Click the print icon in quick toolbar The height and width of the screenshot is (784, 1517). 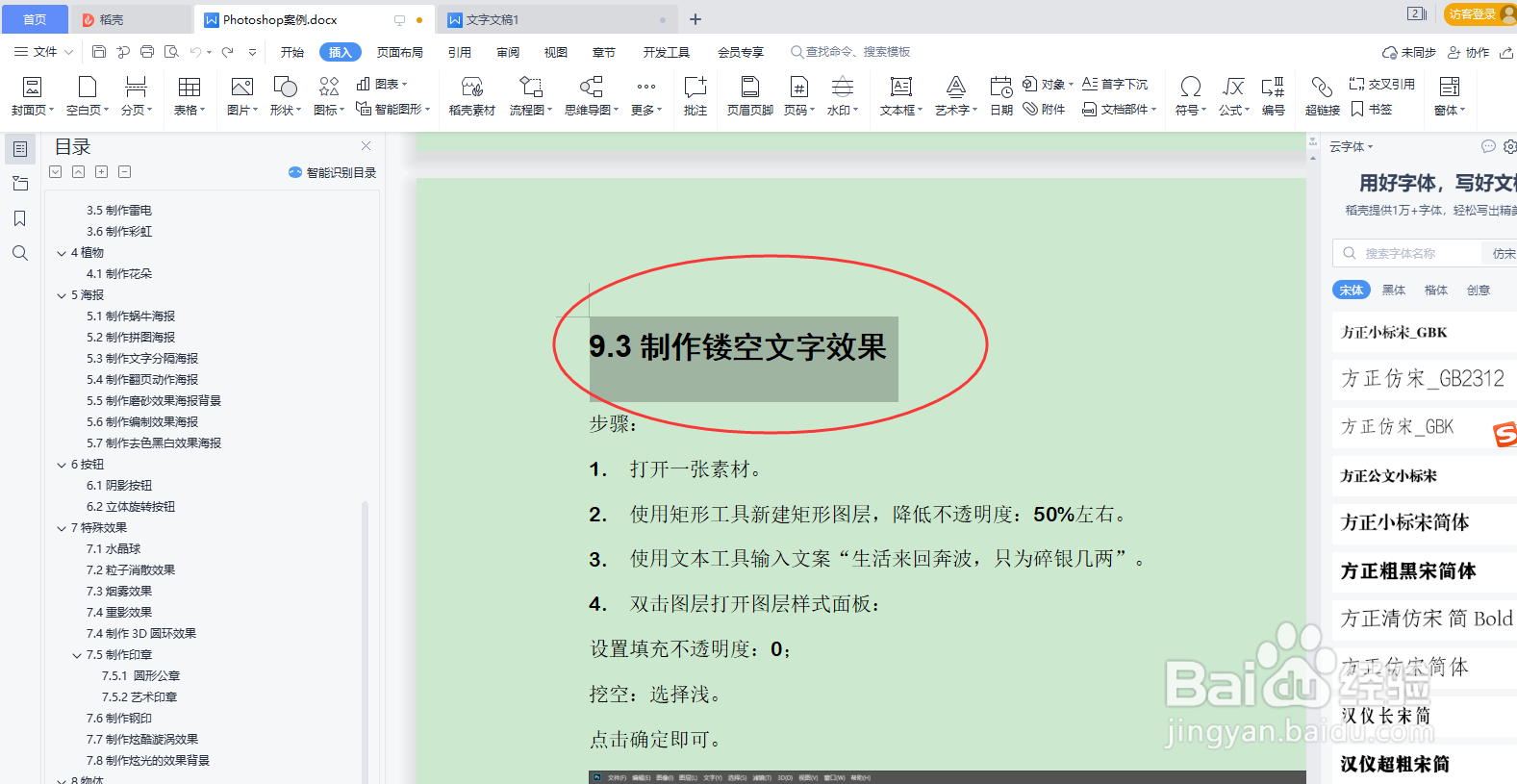click(147, 52)
